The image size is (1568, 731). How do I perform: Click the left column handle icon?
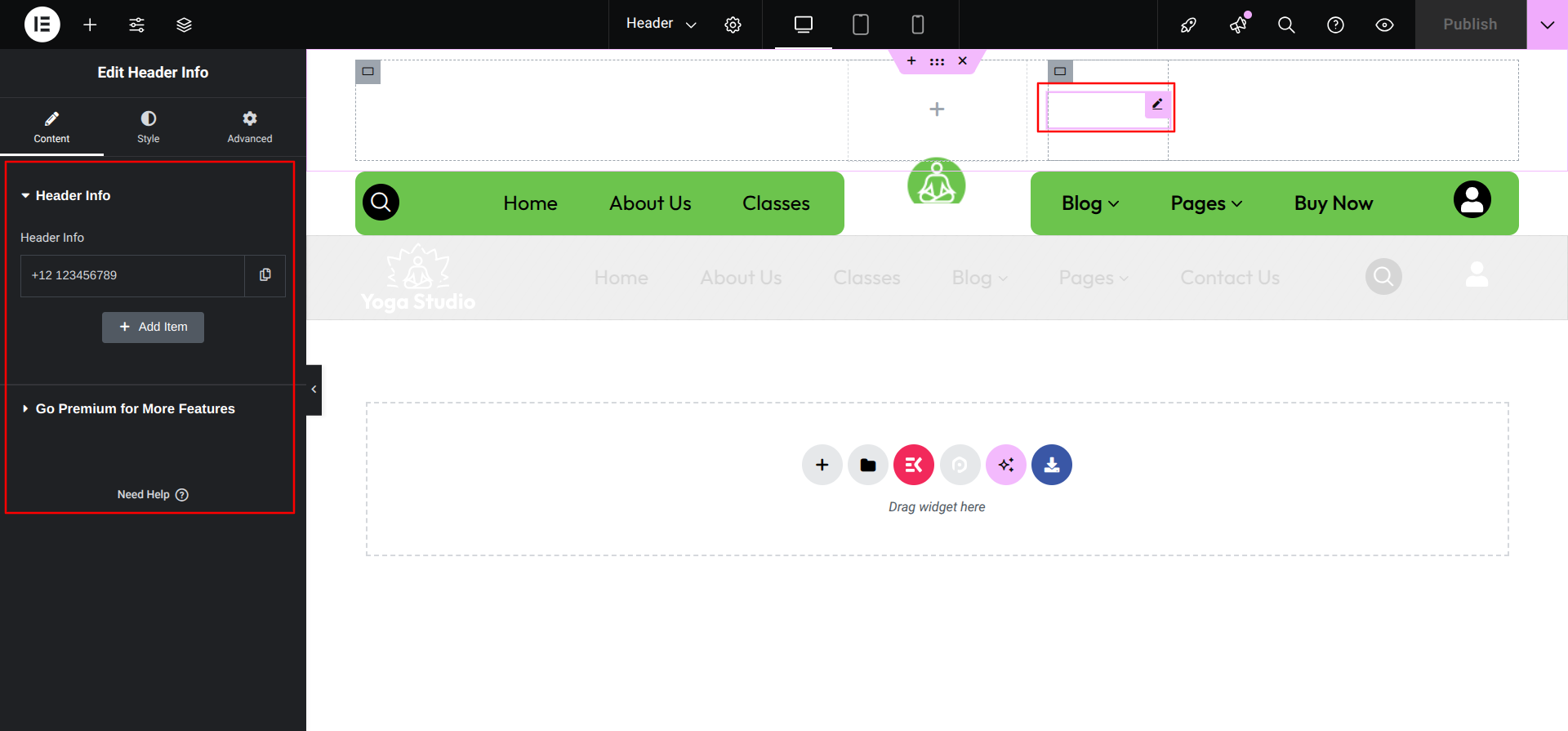(x=368, y=72)
